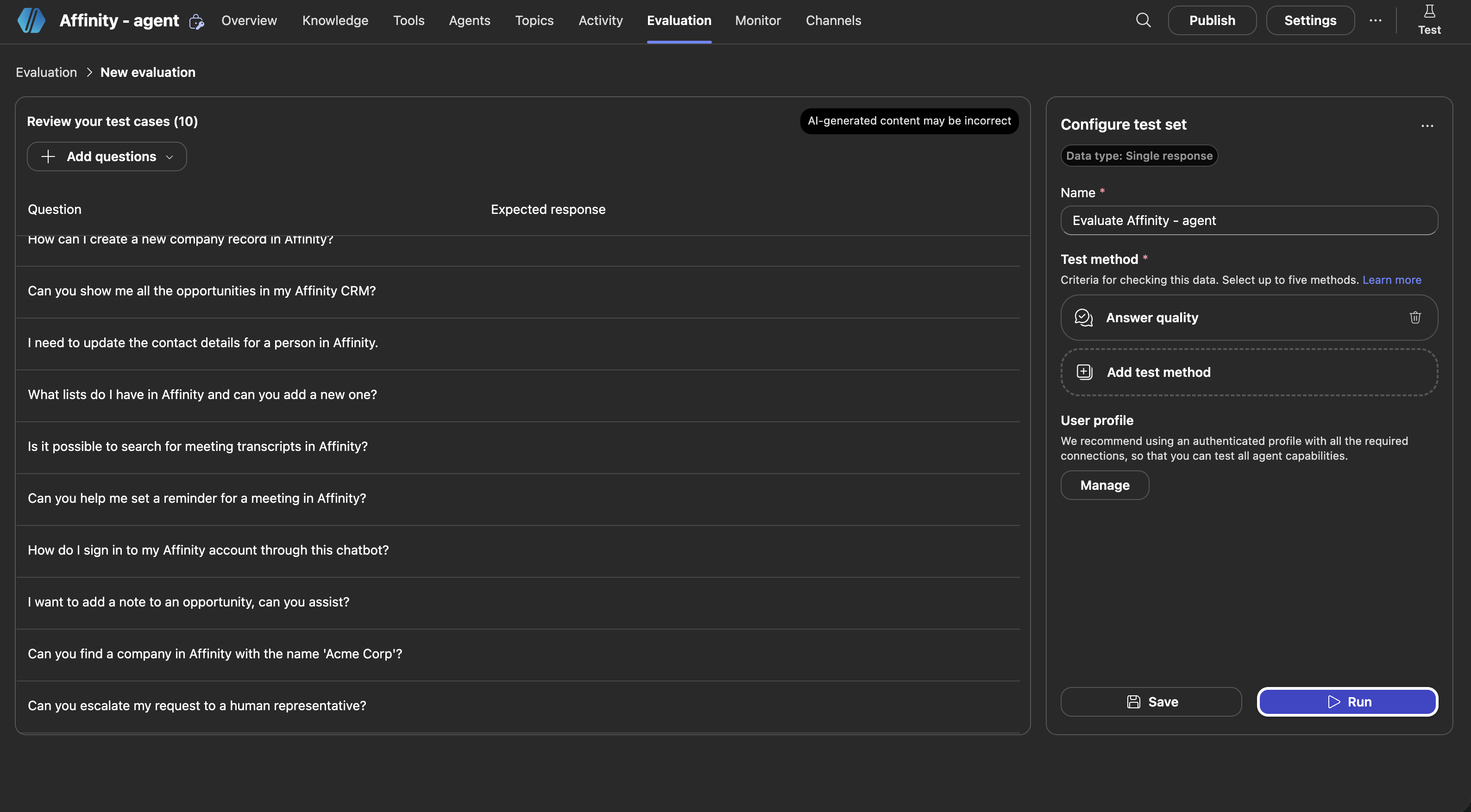1471x812 pixels.
Task: Select the 'search for meeting transcripts' question
Action: click(518, 447)
